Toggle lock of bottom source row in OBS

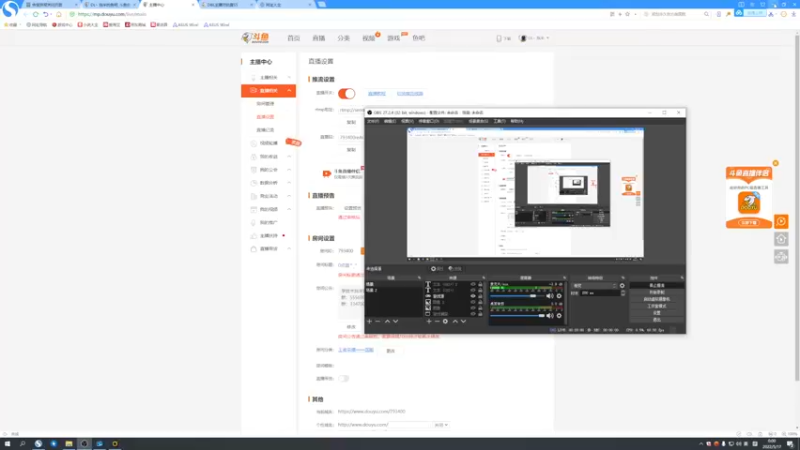pos(480,314)
